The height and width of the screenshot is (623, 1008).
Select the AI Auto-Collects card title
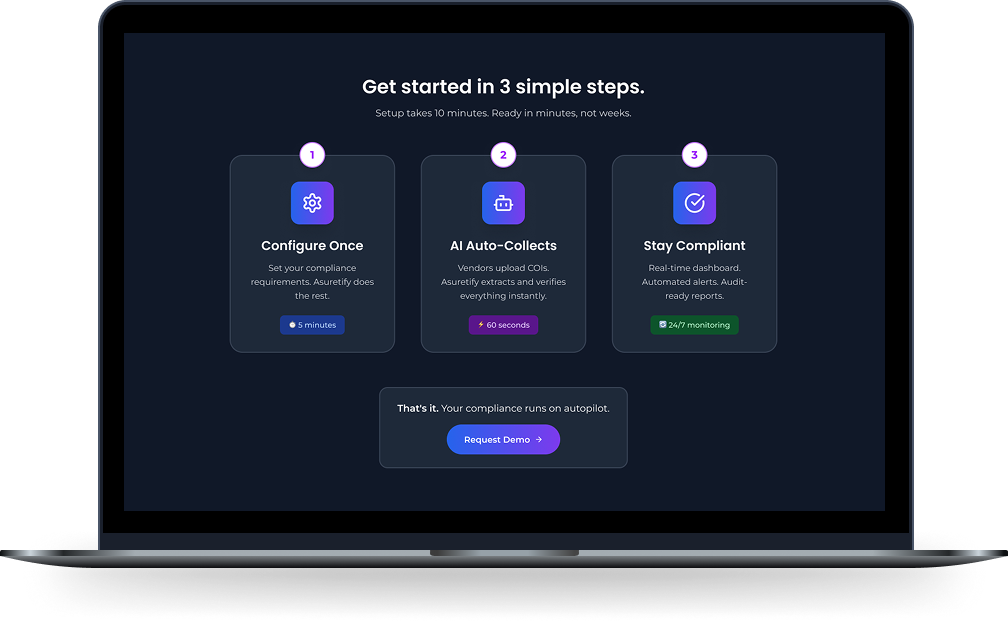click(503, 246)
